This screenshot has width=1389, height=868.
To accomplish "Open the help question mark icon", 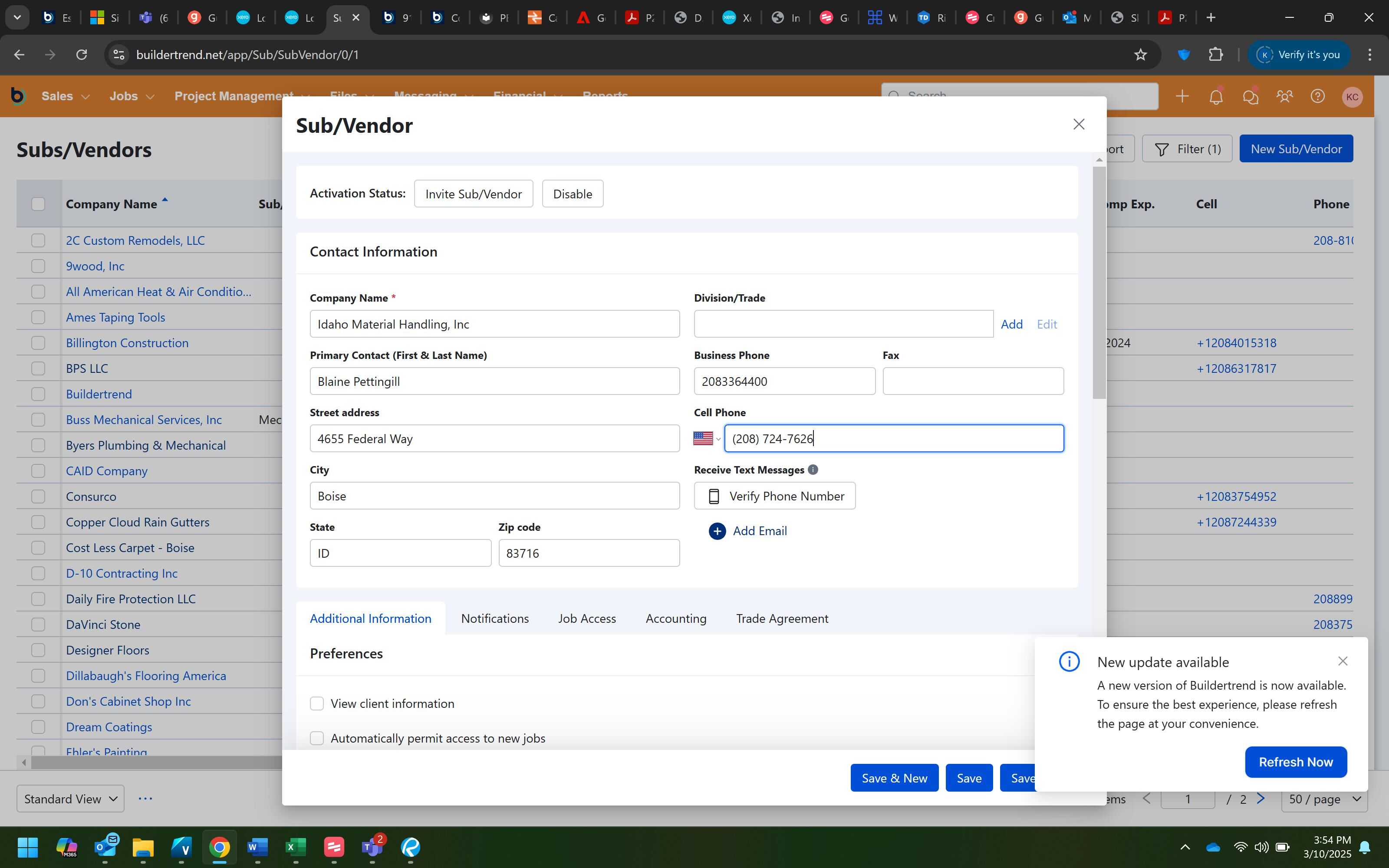I will coord(1318,96).
